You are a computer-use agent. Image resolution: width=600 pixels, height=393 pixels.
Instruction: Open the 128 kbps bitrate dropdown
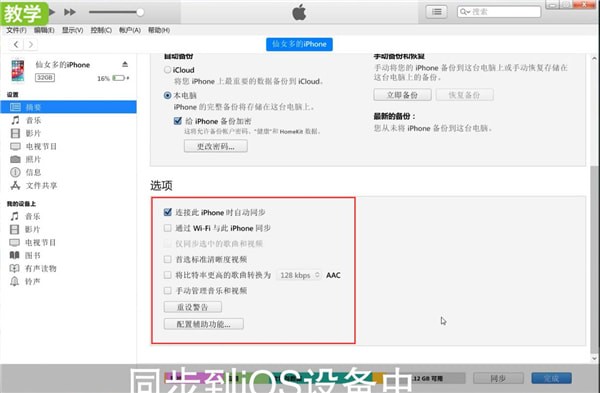tap(299, 275)
